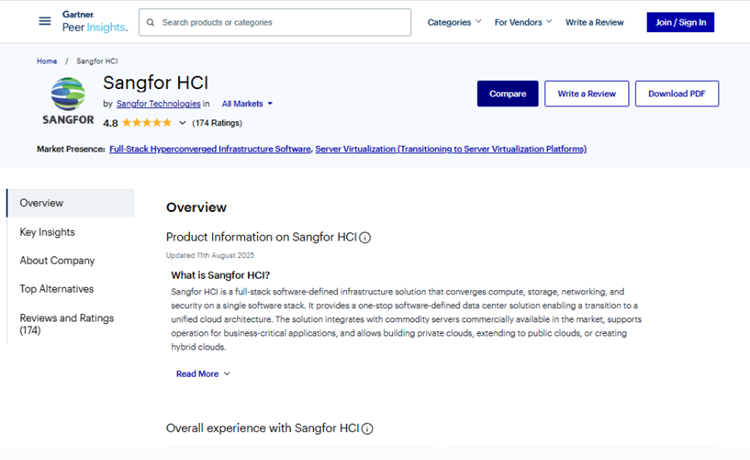Expand the Categories dropdown
This screenshot has width=750, height=460.
(x=454, y=22)
